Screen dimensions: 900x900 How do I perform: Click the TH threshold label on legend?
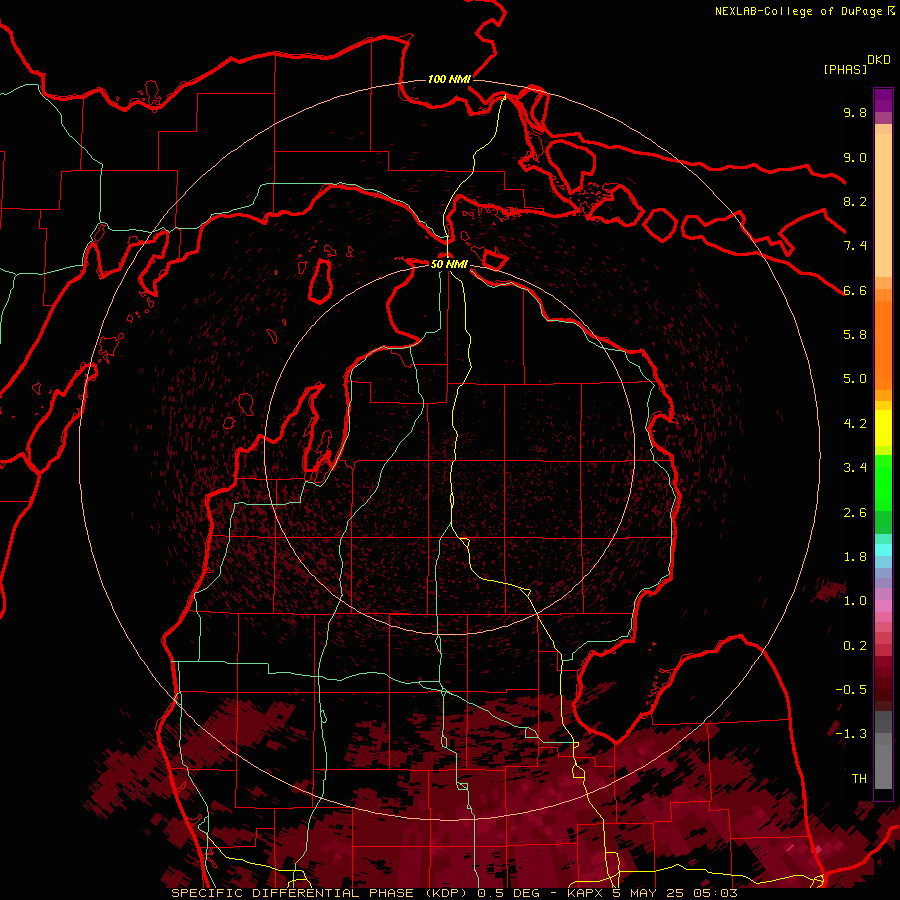pos(859,779)
